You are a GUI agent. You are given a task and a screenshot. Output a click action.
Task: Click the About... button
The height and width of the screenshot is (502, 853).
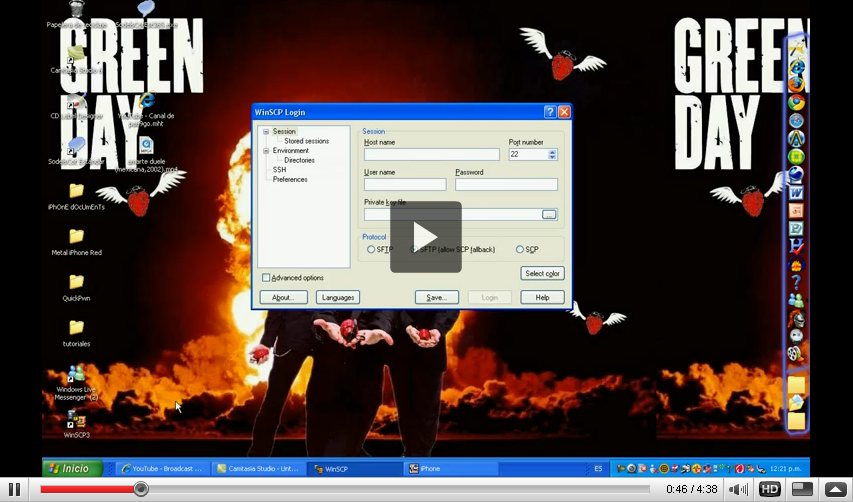(283, 298)
